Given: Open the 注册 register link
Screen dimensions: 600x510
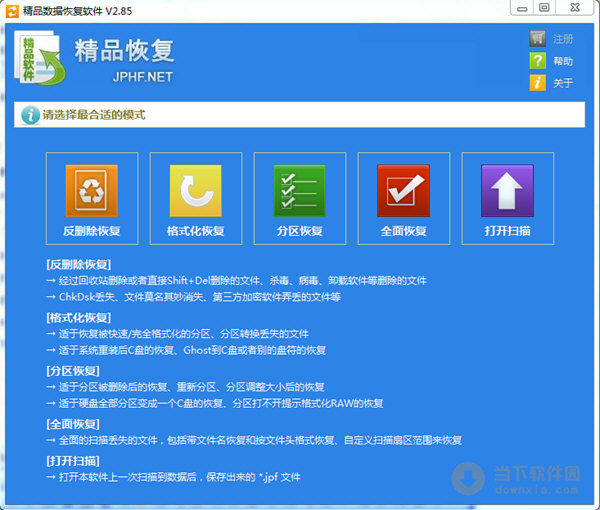Looking at the screenshot, I should coord(563,39).
